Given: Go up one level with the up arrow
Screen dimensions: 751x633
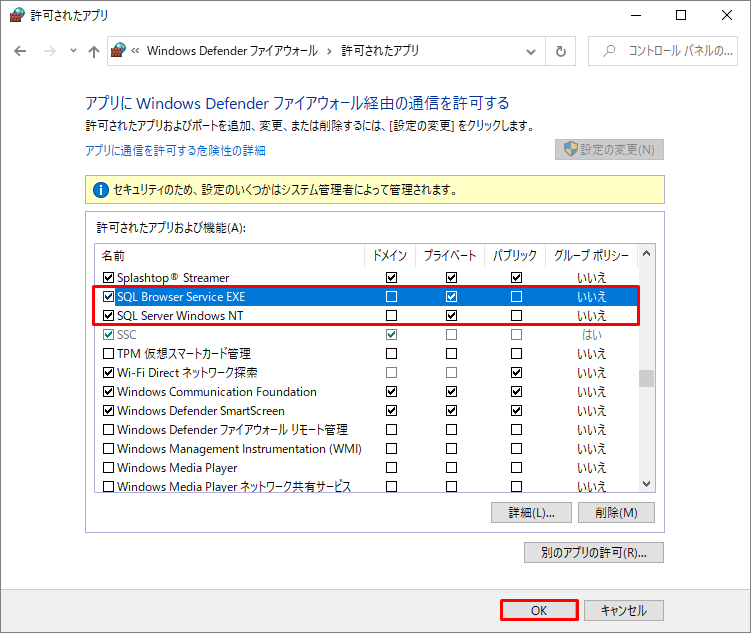Looking at the screenshot, I should pos(94,51).
